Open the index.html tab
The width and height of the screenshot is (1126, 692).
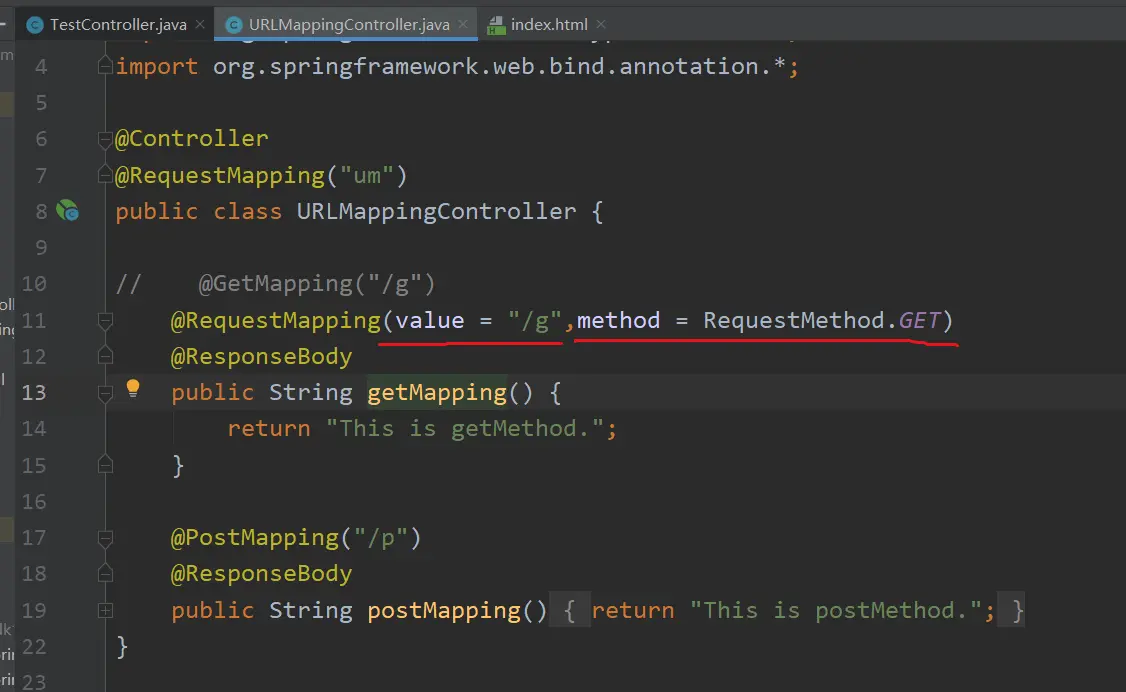549,24
